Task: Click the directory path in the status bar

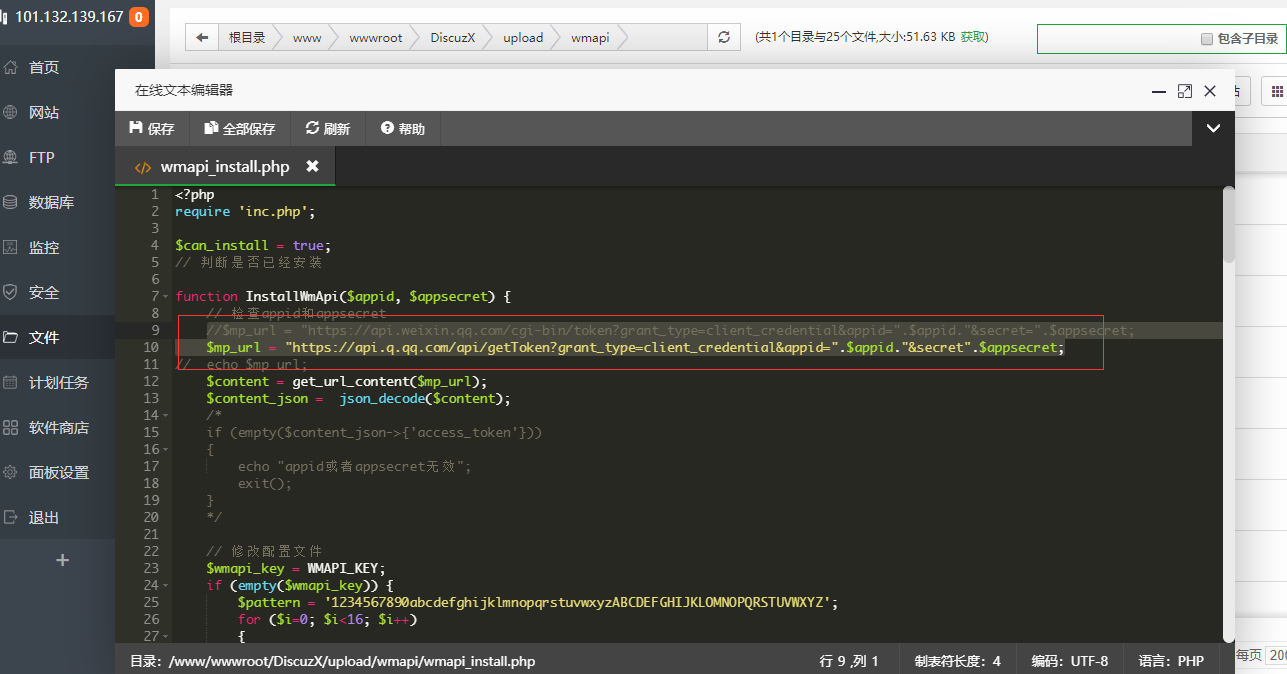Action: [332, 661]
